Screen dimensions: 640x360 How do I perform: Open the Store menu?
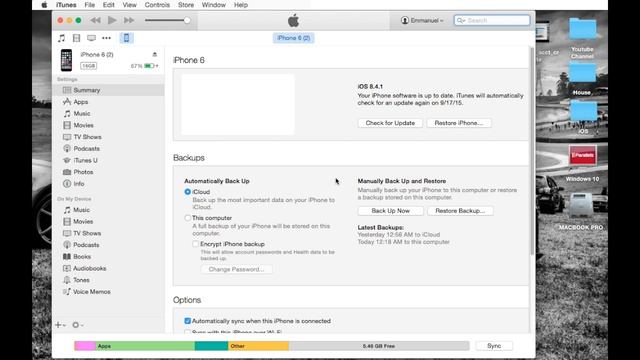pyautogui.click(x=186, y=5)
